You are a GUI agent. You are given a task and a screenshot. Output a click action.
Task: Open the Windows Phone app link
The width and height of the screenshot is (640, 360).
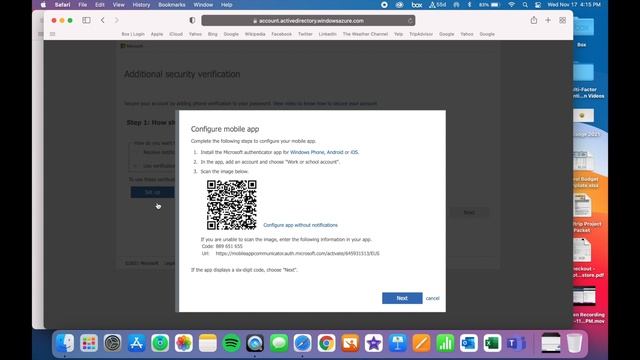point(307,152)
